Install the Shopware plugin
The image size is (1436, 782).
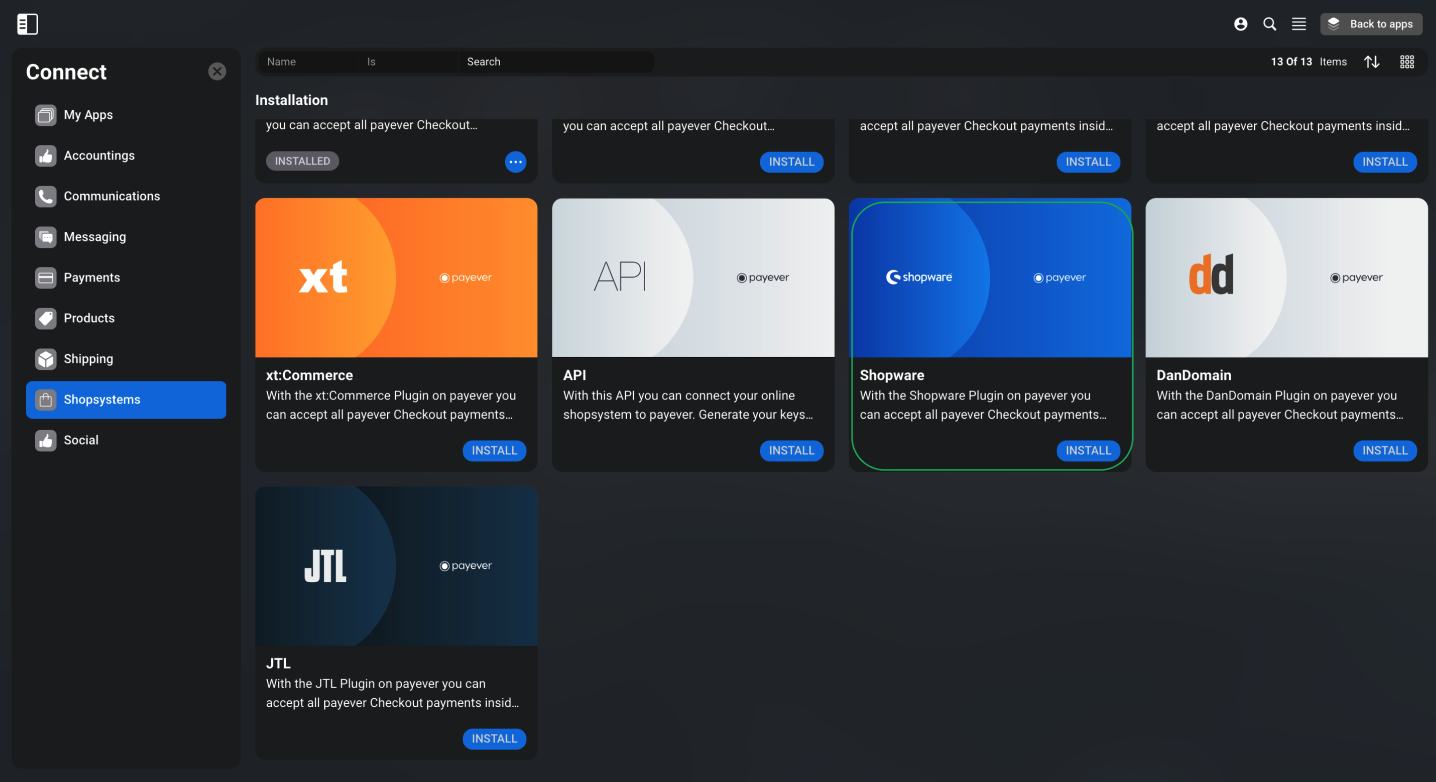click(1088, 451)
